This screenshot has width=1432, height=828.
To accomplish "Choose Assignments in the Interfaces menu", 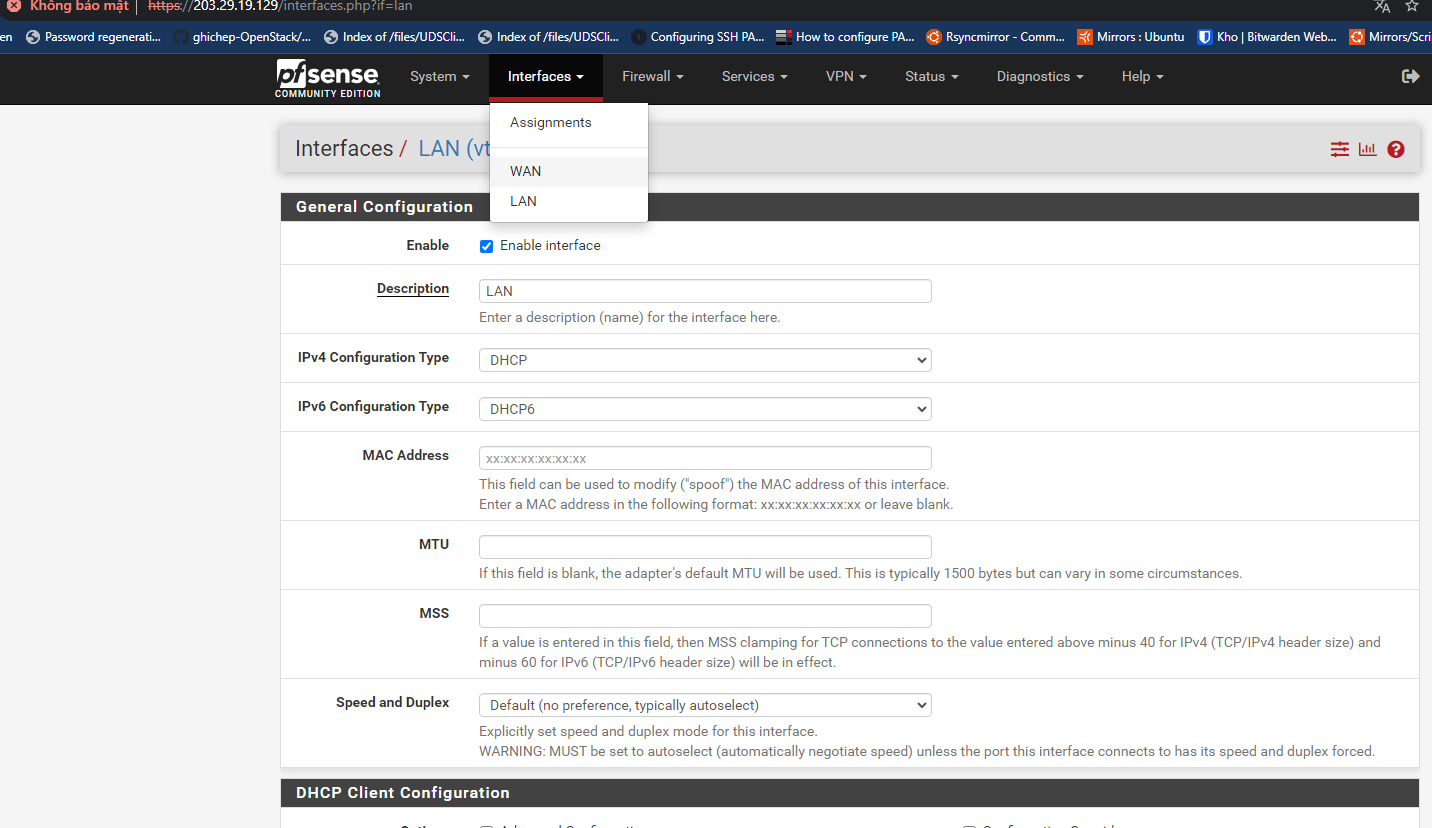I will tap(551, 122).
